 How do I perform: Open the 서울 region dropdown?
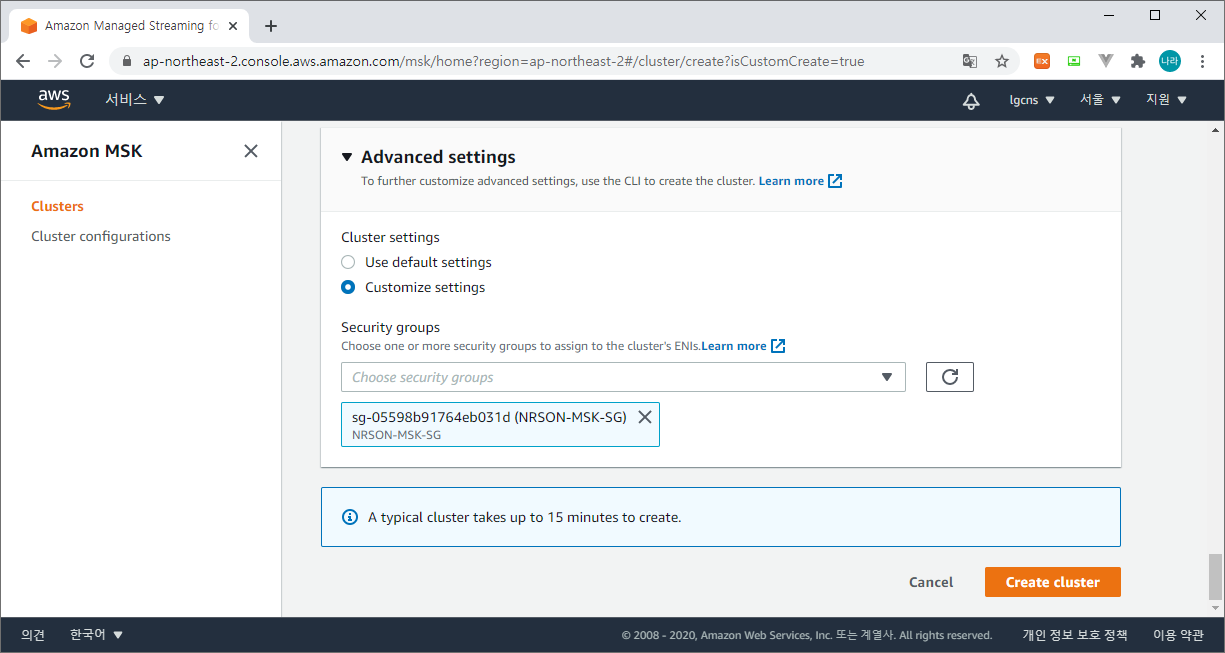click(x=1101, y=100)
